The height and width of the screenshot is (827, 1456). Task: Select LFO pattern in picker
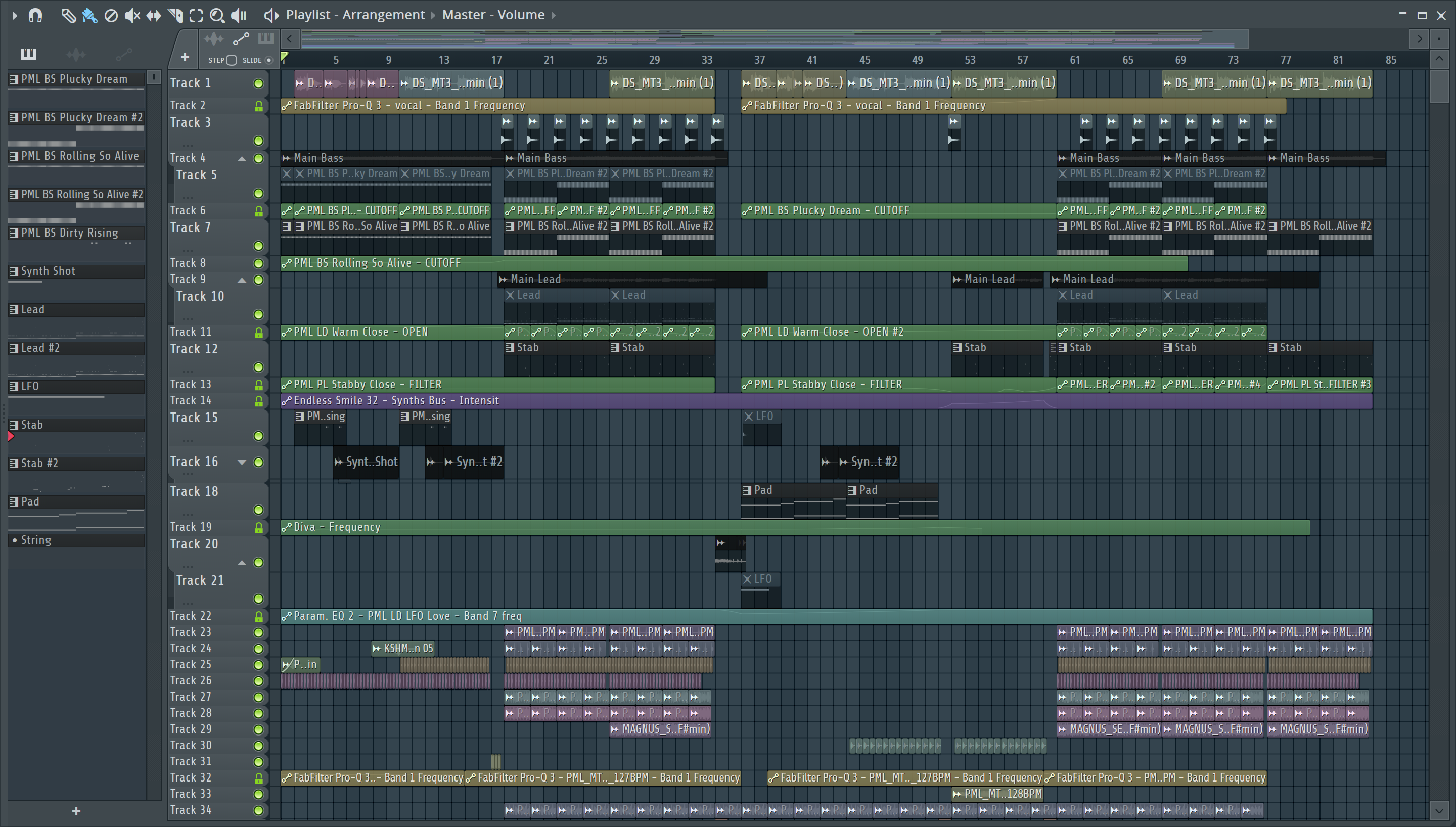click(x=77, y=386)
